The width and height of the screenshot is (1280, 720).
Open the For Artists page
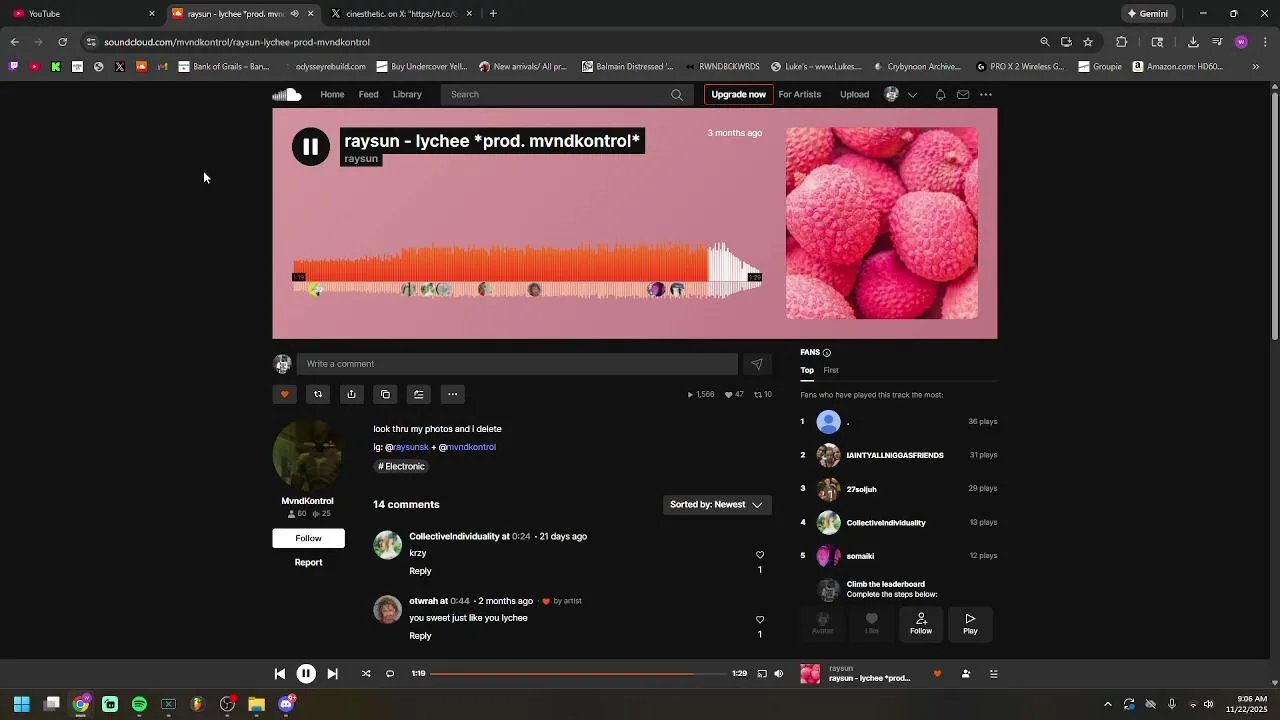(x=800, y=95)
